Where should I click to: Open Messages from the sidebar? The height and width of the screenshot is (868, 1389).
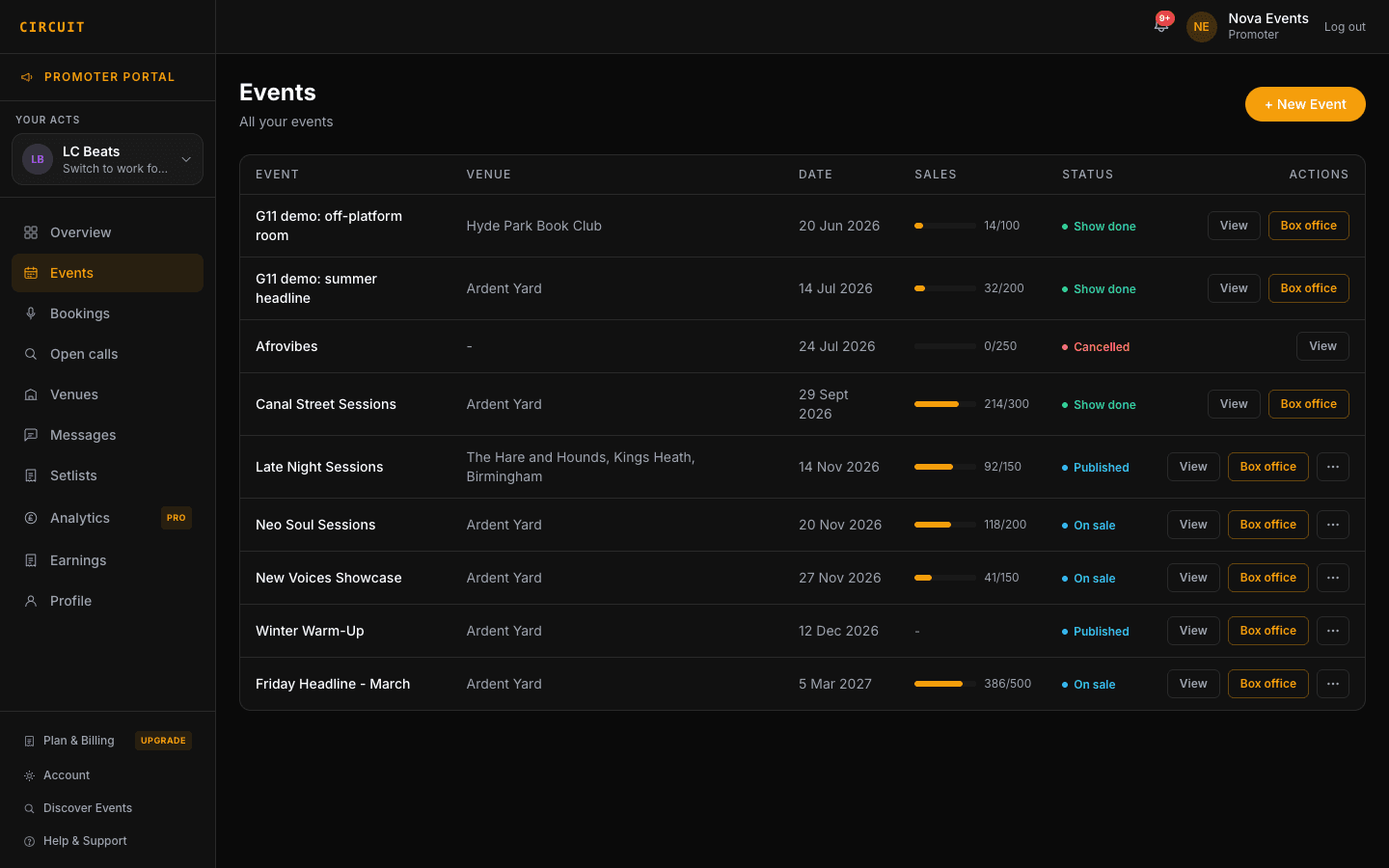click(107, 435)
